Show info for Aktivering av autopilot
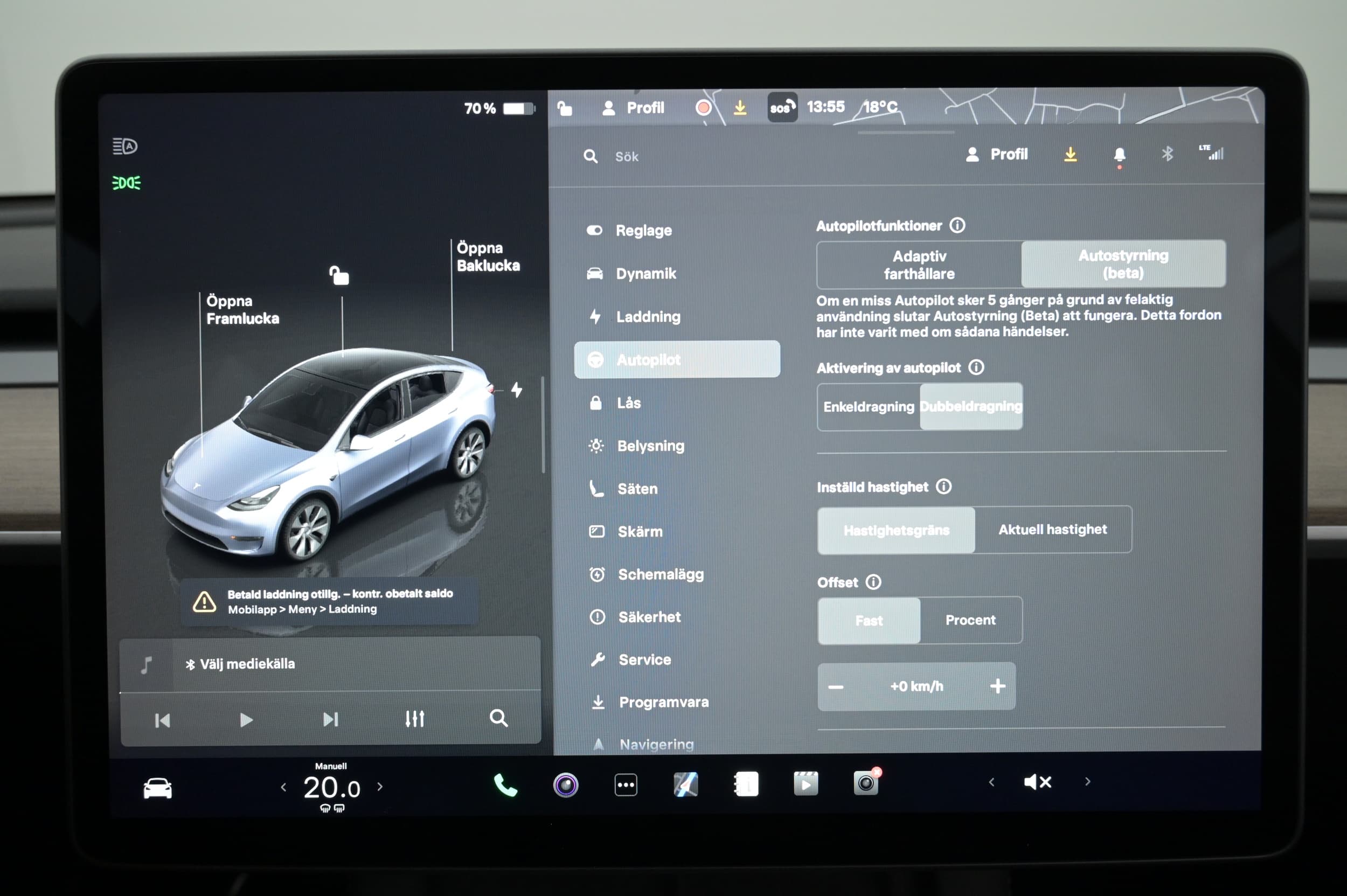Image resolution: width=1347 pixels, height=896 pixels. point(977,367)
